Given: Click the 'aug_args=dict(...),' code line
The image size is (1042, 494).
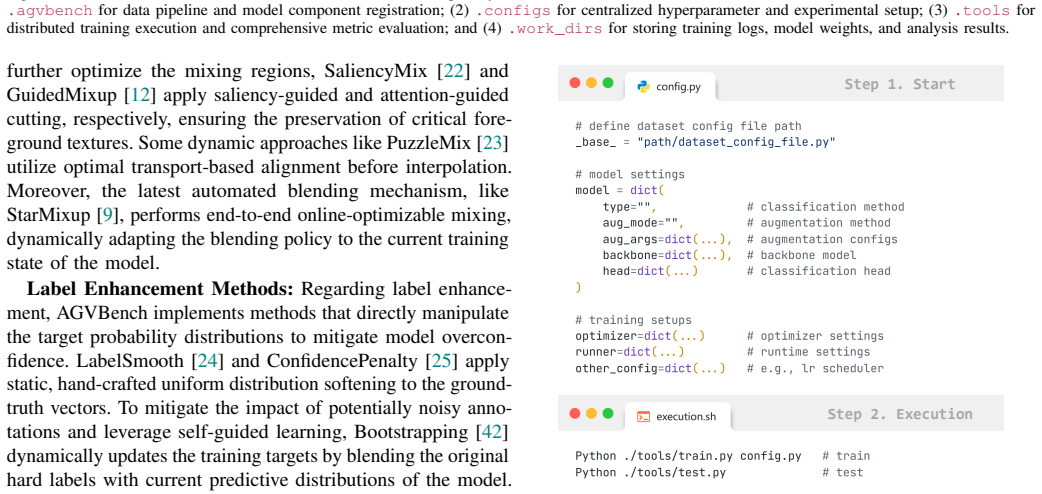Looking at the screenshot, I should tap(667, 239).
